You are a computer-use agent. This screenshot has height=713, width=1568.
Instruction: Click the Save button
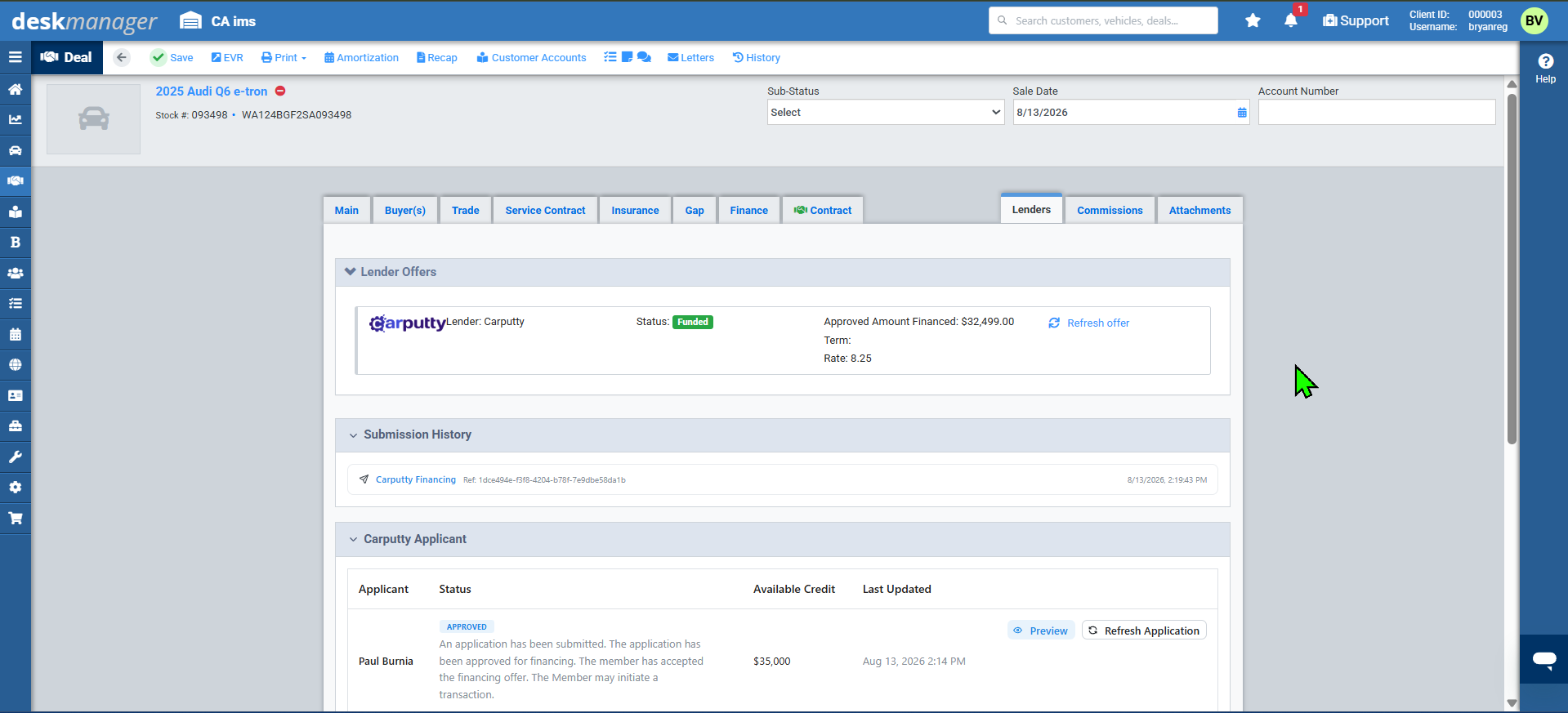[x=172, y=57]
